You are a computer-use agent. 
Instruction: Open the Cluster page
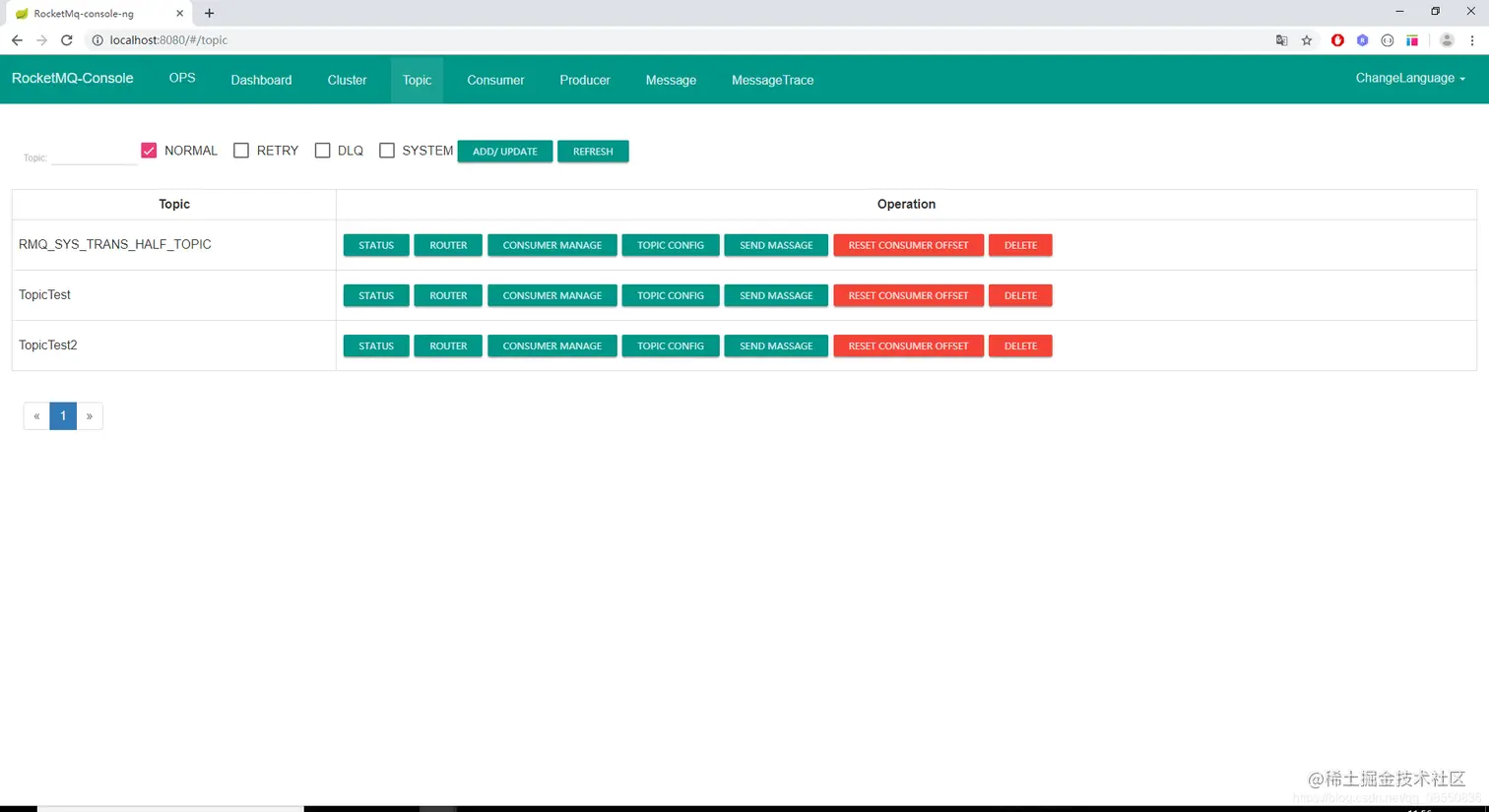(x=347, y=80)
